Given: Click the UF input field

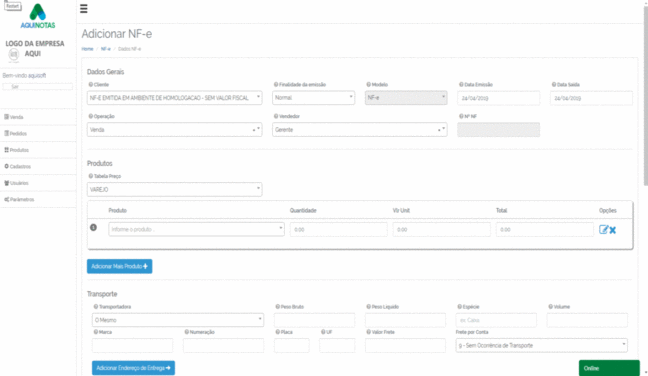Looking at the screenshot, I should pos(337,345).
